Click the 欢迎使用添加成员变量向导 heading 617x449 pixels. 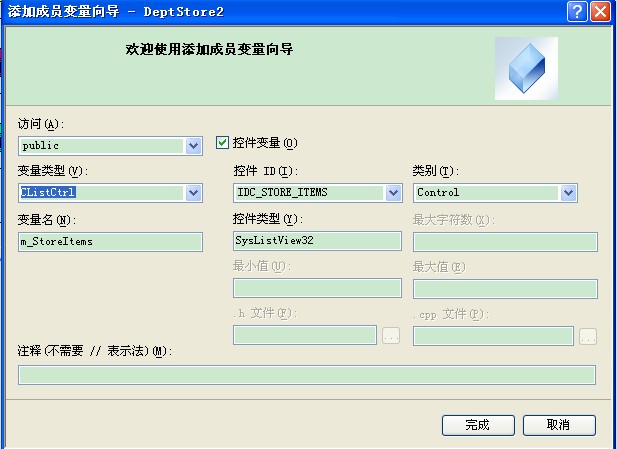pos(209,50)
